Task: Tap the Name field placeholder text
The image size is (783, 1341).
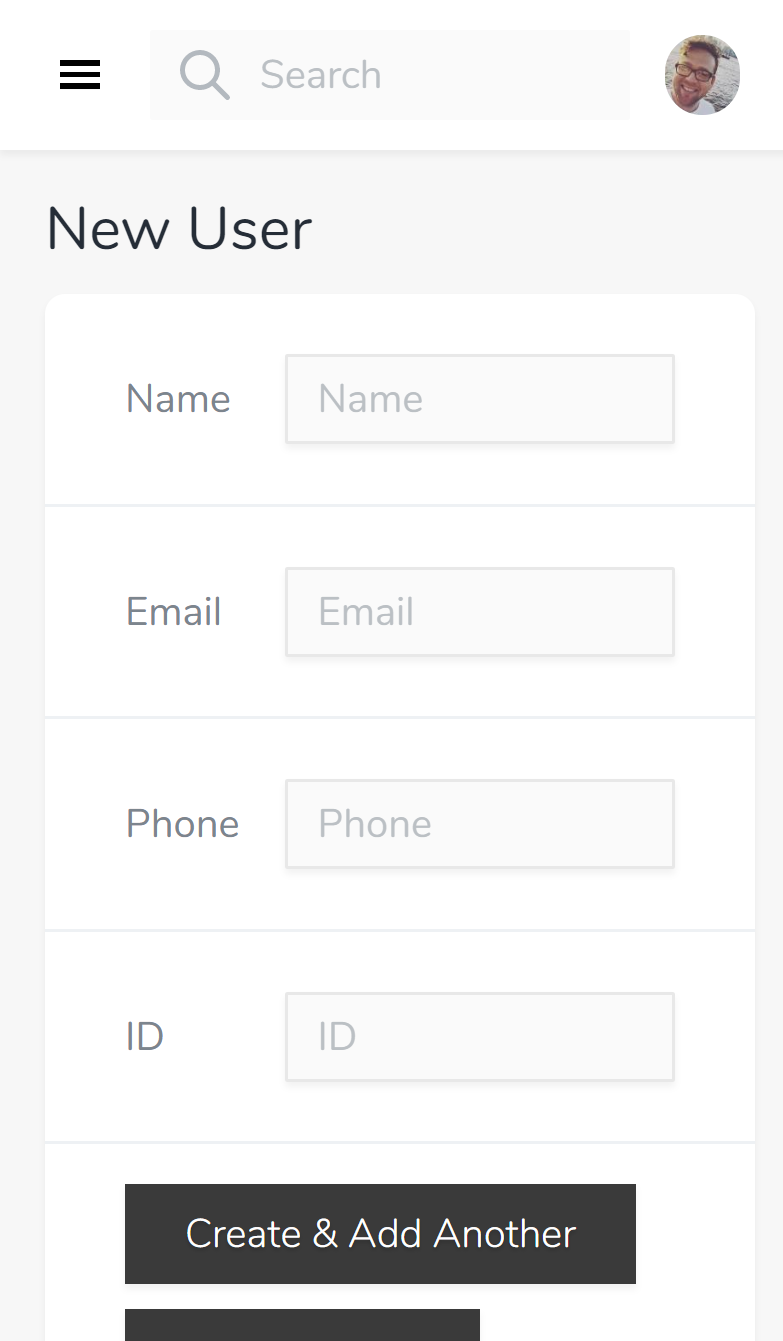Action: tap(370, 398)
